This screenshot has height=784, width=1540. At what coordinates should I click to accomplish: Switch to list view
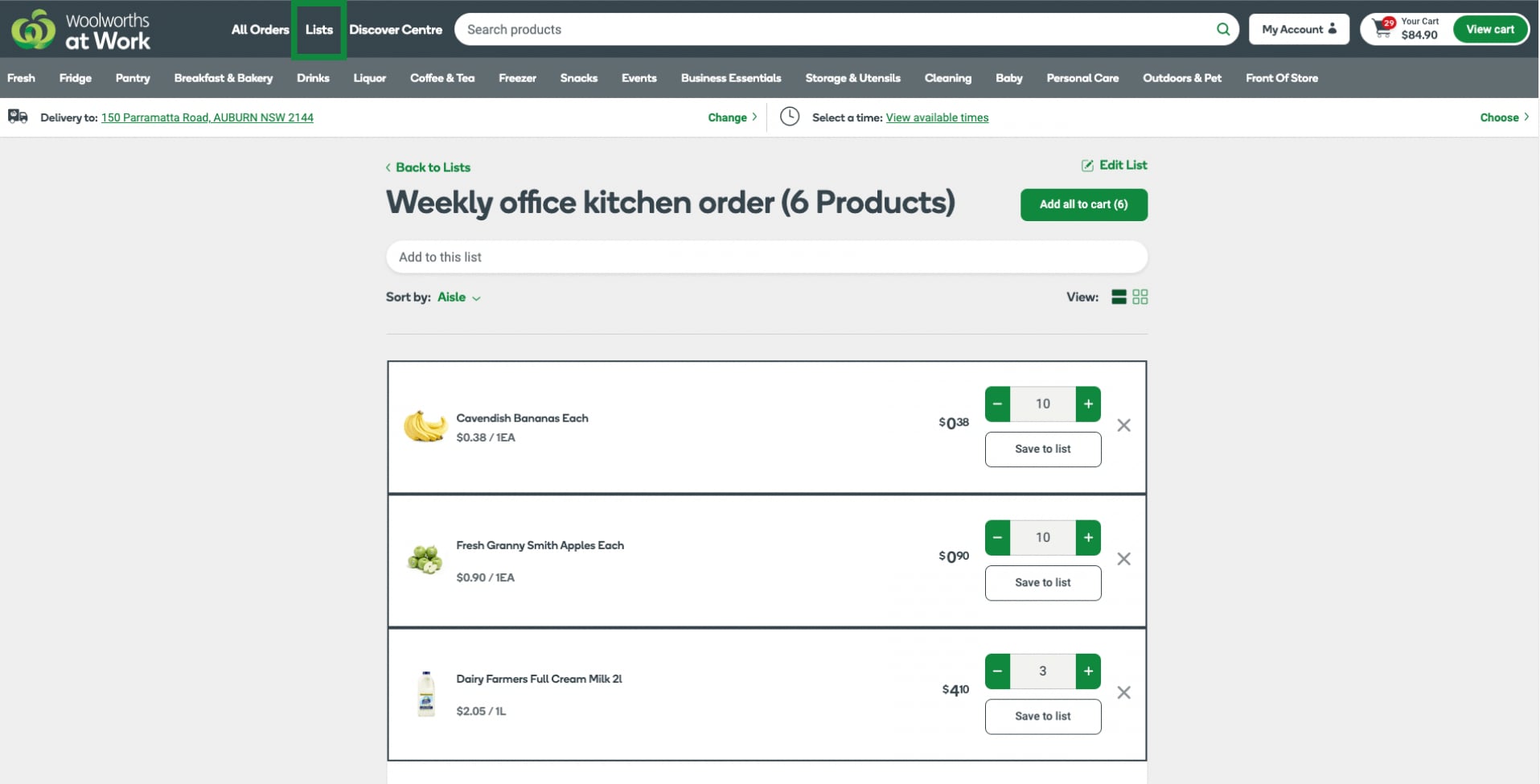(1119, 297)
